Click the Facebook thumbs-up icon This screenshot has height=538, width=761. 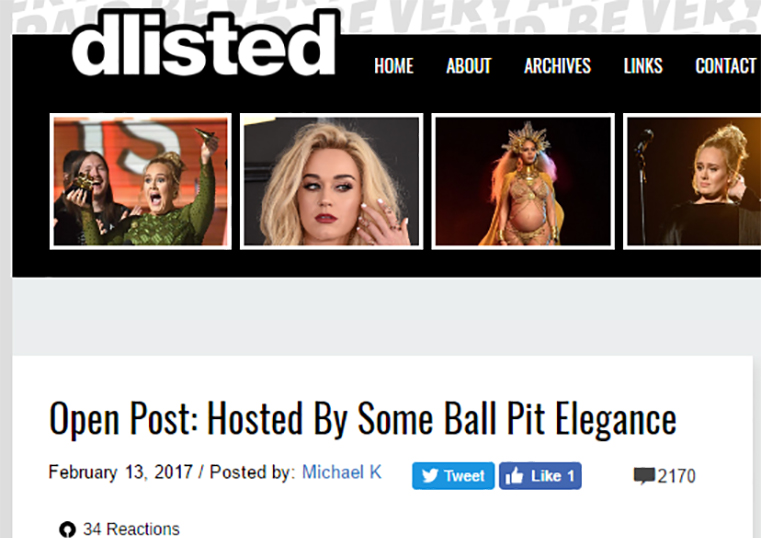[x=514, y=476]
